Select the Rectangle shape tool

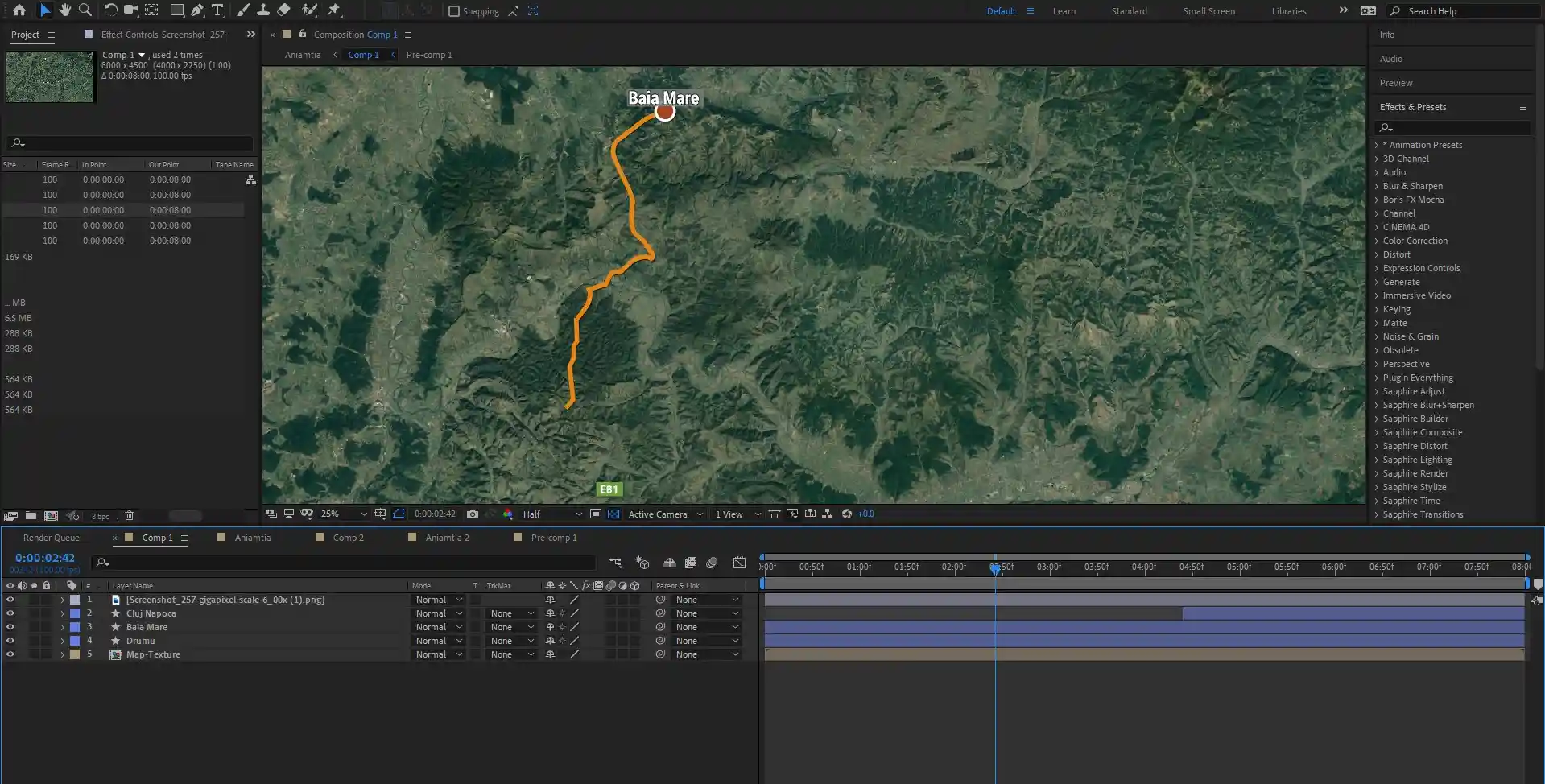(x=176, y=10)
